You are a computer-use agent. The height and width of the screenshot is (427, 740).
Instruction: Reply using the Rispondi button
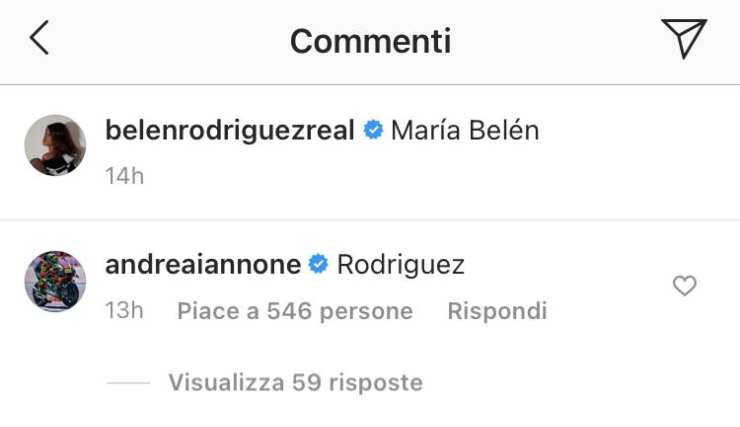point(497,311)
